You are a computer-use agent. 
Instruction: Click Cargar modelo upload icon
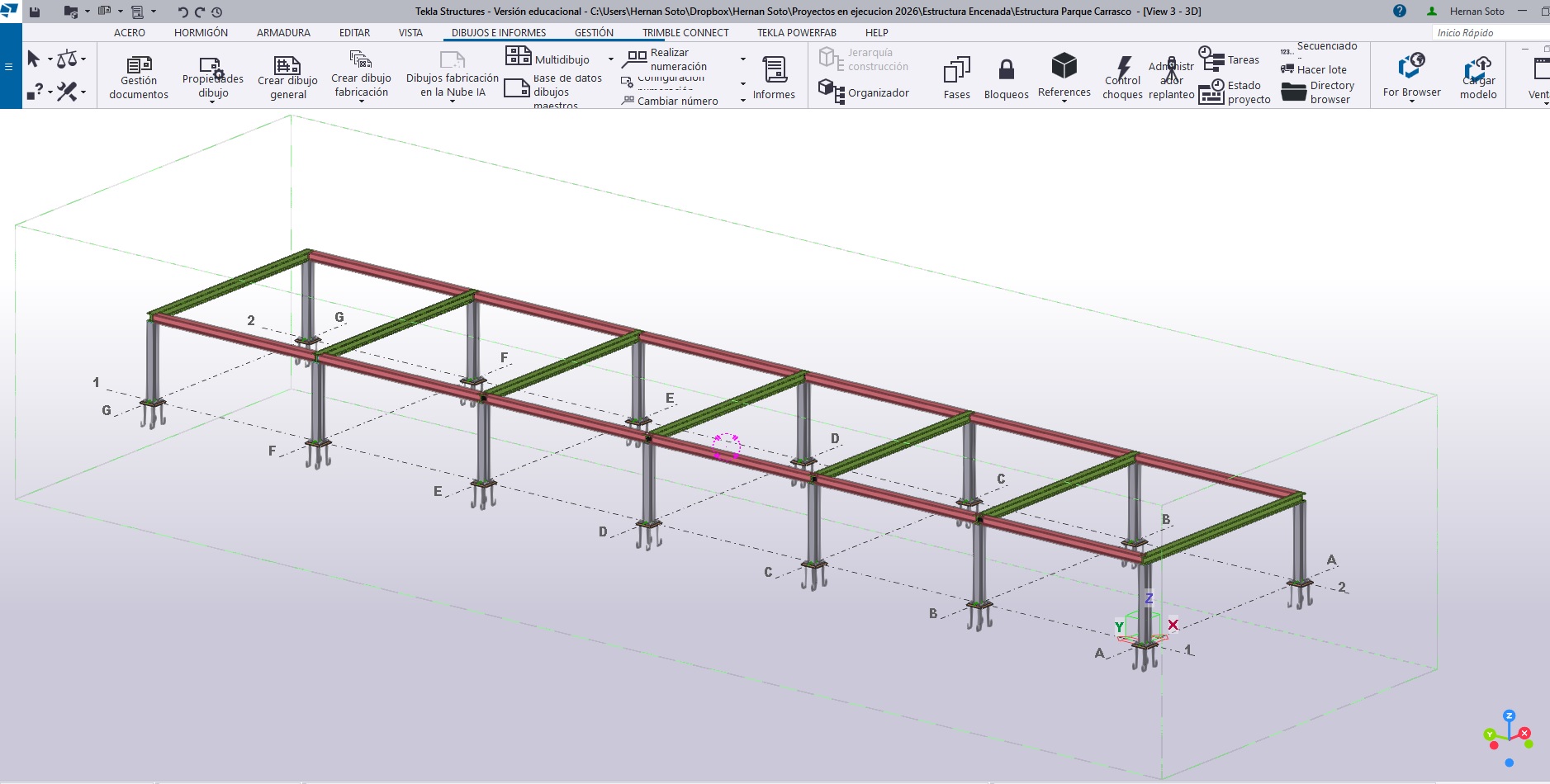(1478, 69)
